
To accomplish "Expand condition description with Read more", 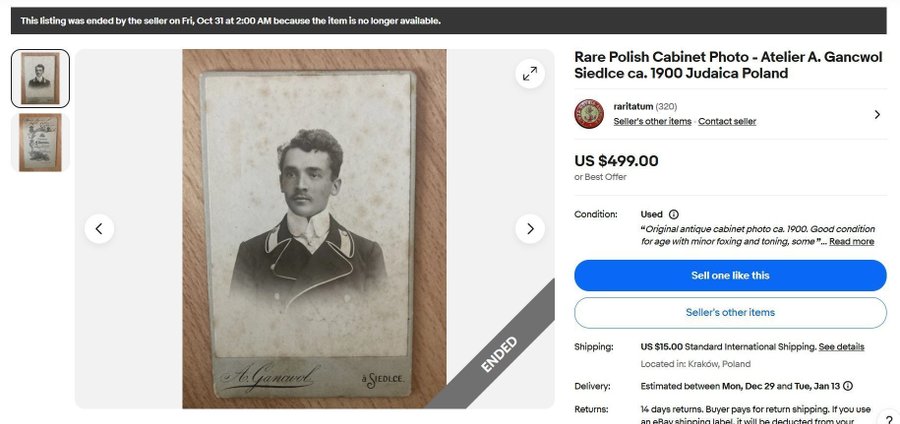I will click(851, 242).
